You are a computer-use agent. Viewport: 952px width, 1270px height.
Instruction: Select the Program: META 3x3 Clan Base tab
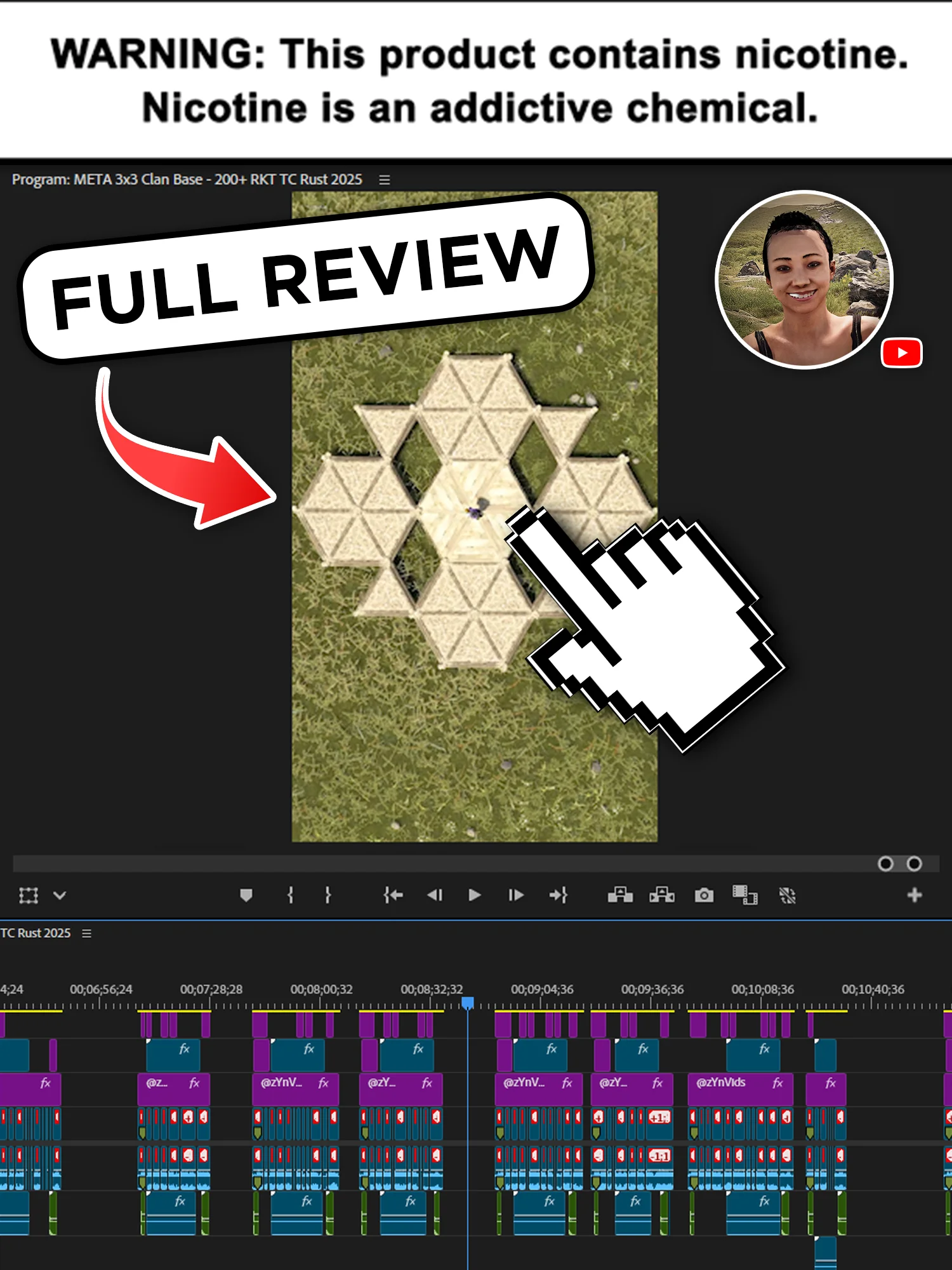(x=187, y=180)
